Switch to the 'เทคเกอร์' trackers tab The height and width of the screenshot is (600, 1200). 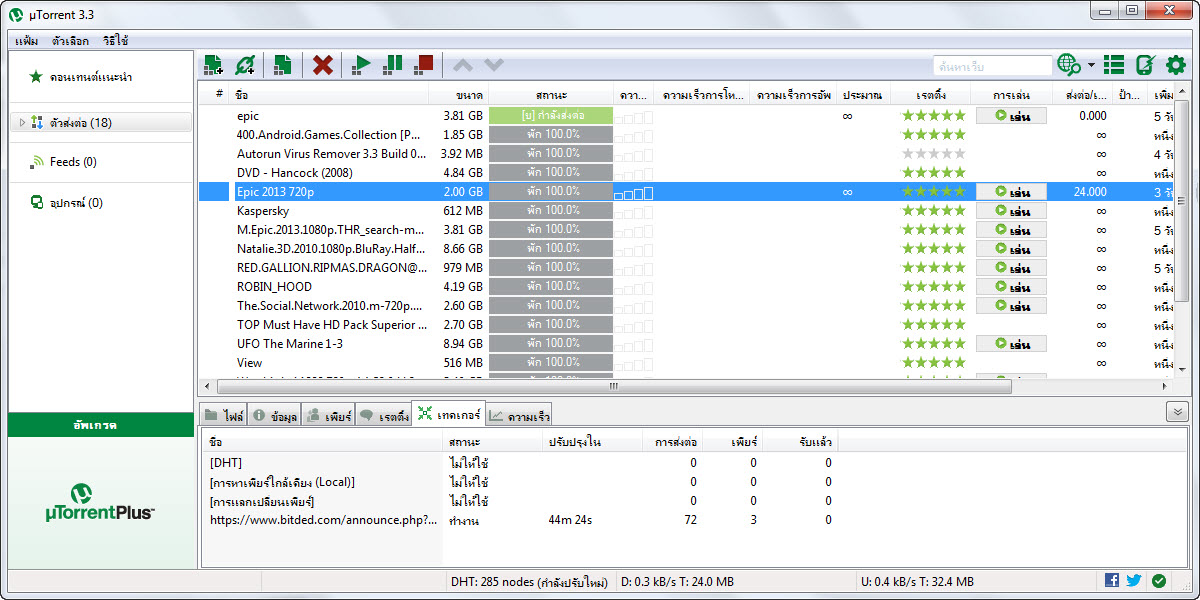pos(448,413)
